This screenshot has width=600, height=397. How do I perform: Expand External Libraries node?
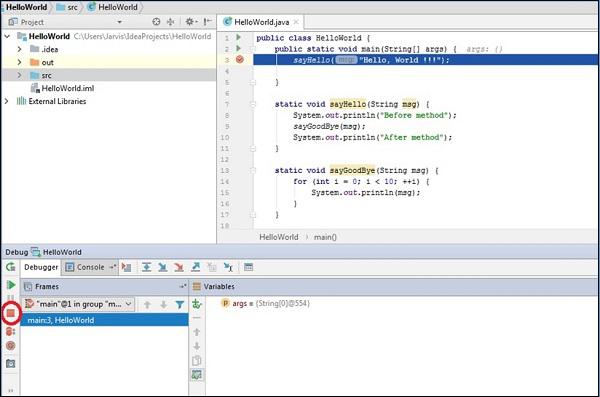point(7,101)
